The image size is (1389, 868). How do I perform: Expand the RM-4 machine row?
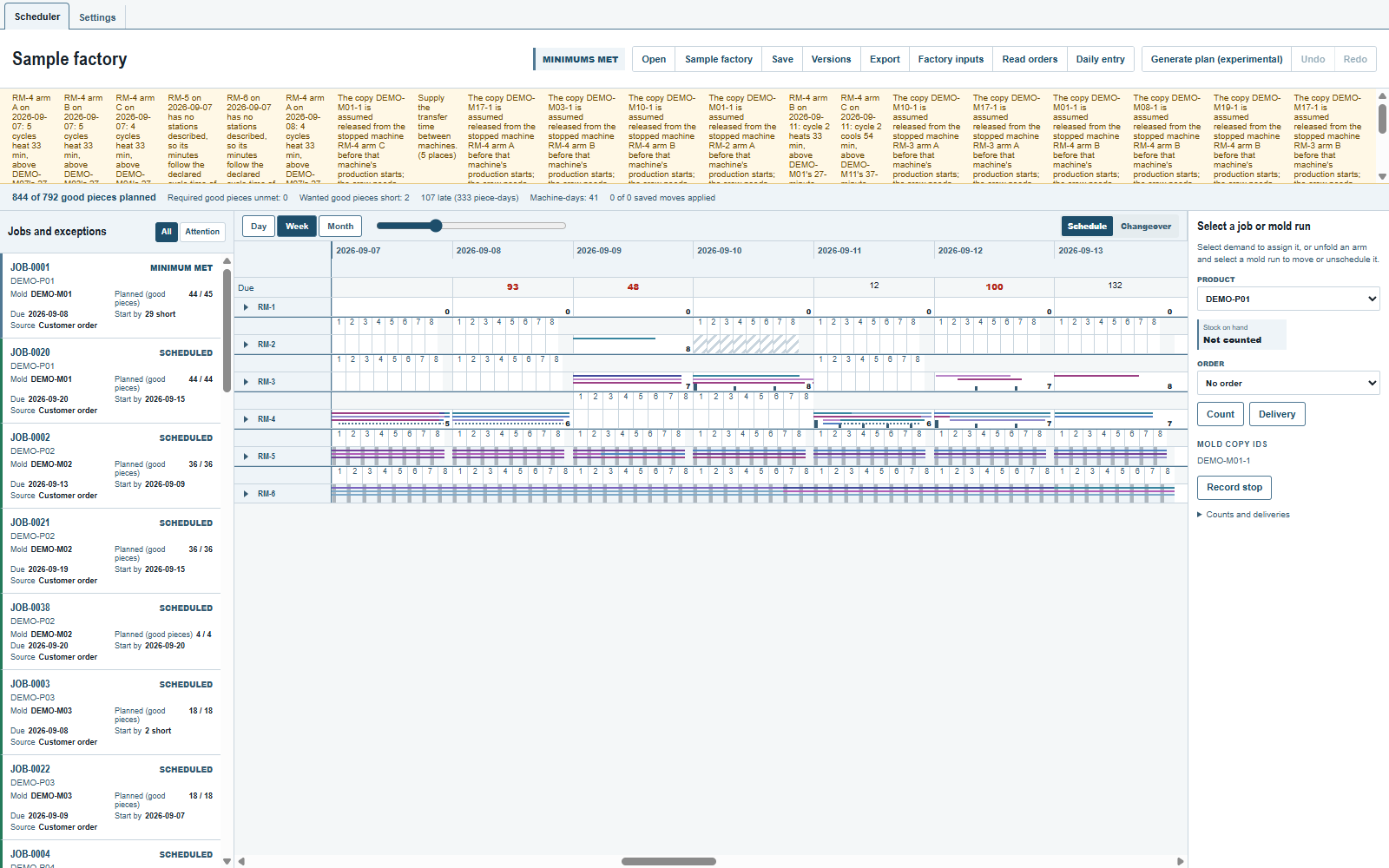(x=247, y=419)
